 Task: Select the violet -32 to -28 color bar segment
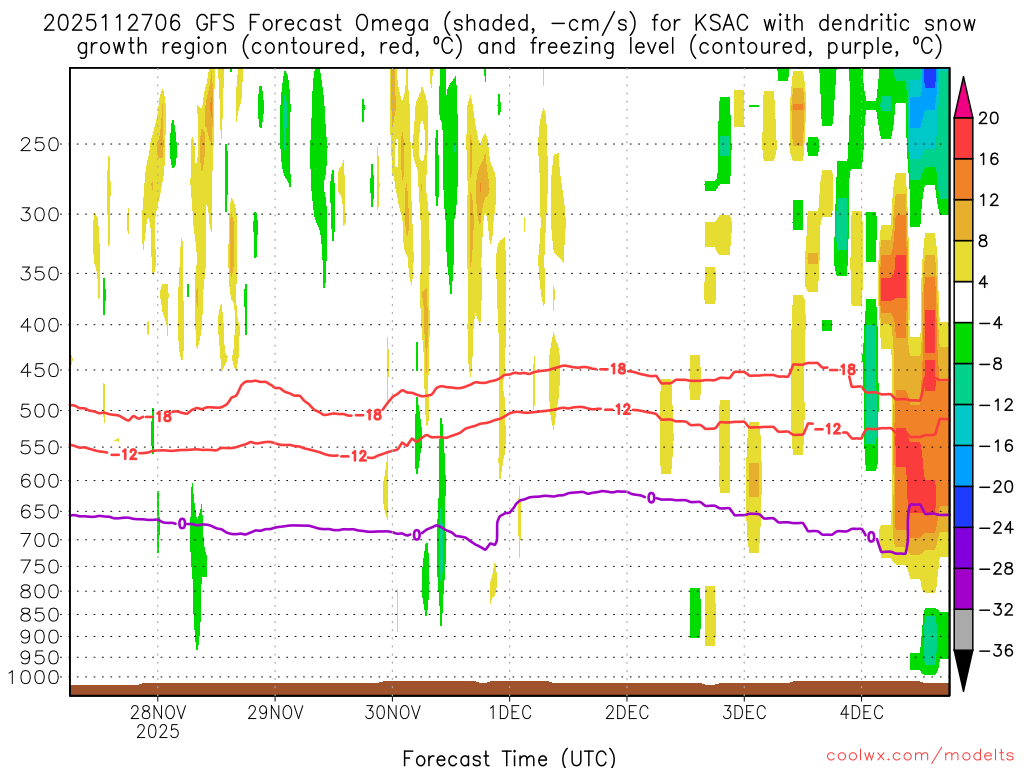click(963, 589)
